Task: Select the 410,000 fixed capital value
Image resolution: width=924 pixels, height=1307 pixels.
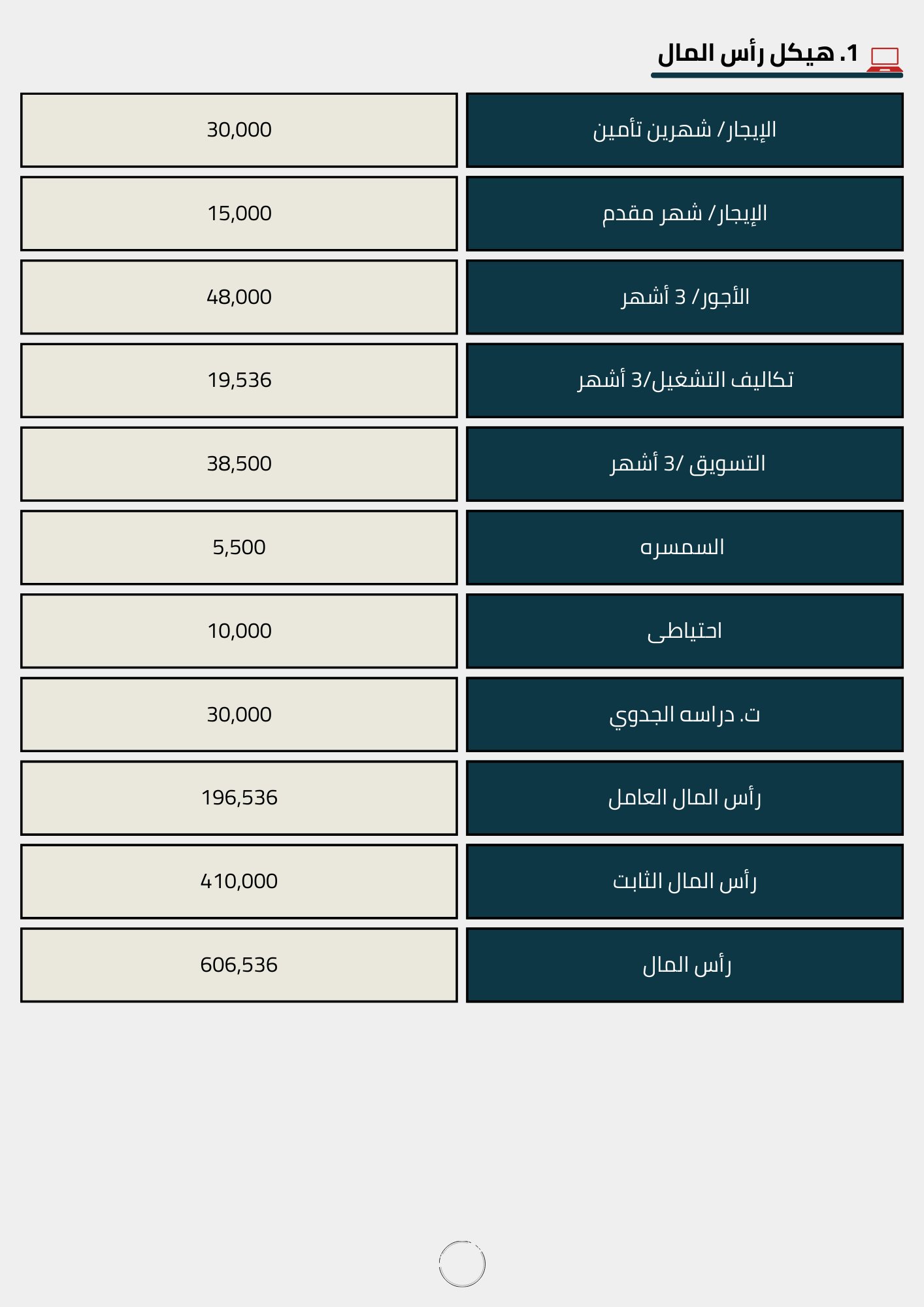Action: 239,882
